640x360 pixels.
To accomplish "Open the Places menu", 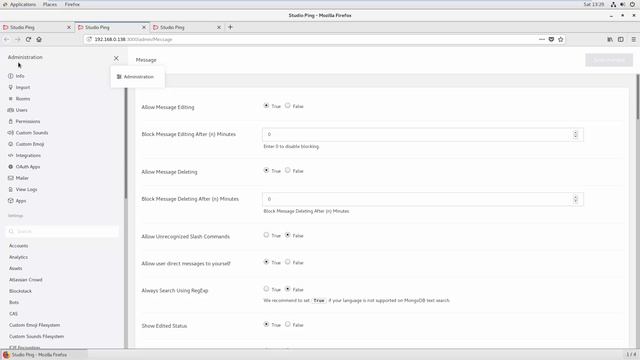I will 50,4.
